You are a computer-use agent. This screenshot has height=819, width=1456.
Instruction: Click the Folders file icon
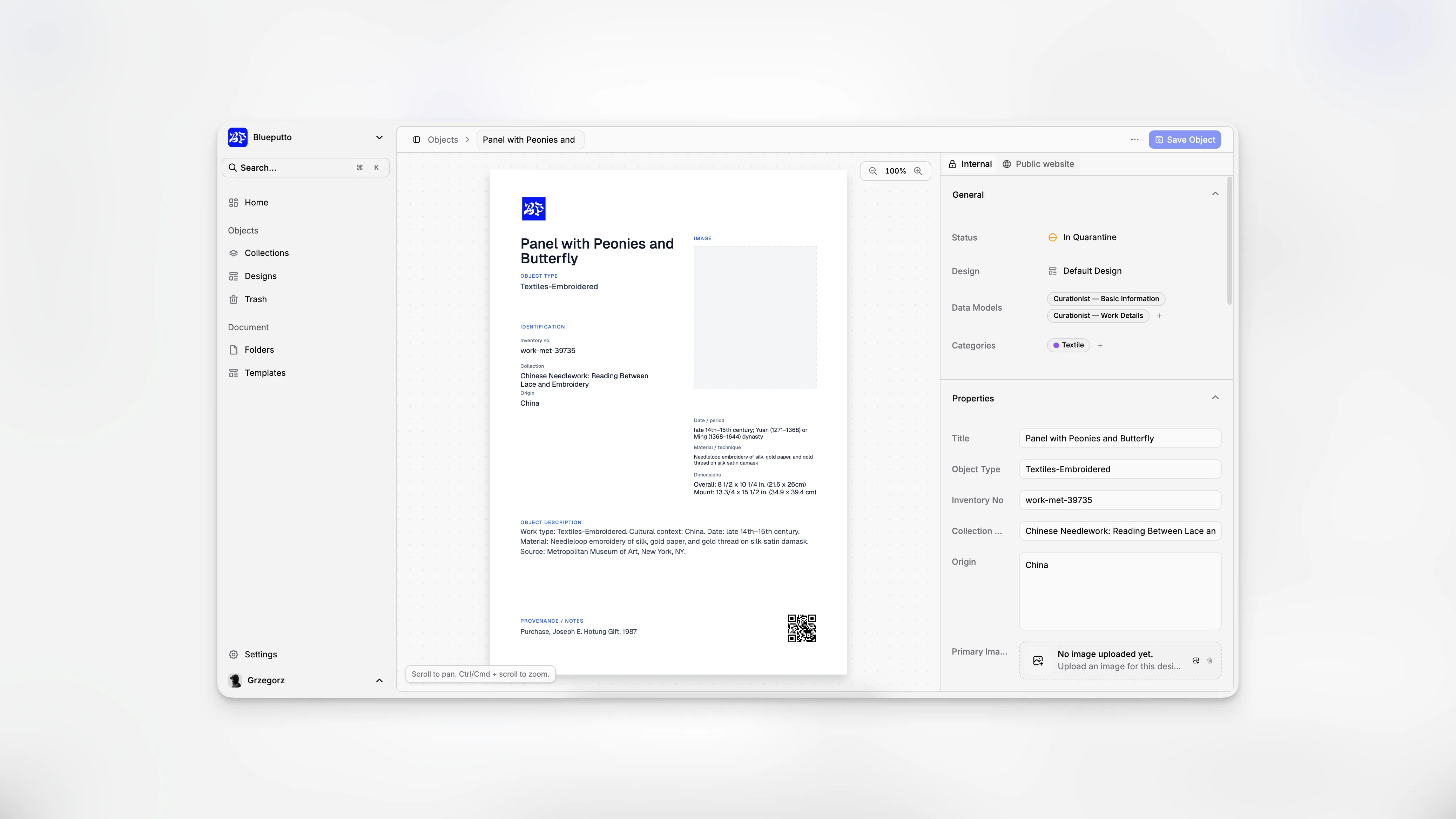click(234, 350)
